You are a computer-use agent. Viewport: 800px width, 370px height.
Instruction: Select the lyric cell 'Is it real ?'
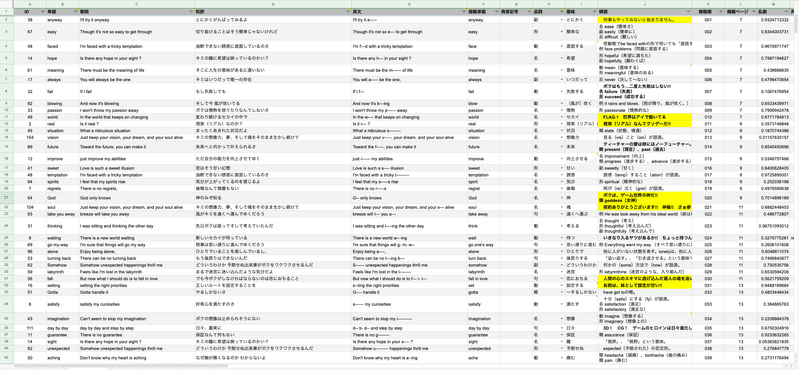[137, 124]
